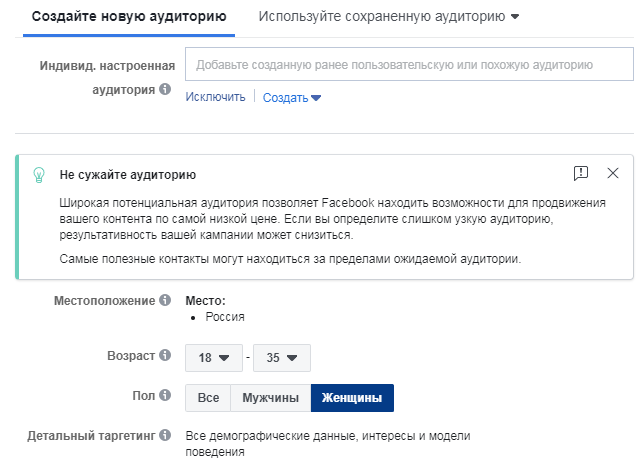Select Женщины gender option

[352, 398]
